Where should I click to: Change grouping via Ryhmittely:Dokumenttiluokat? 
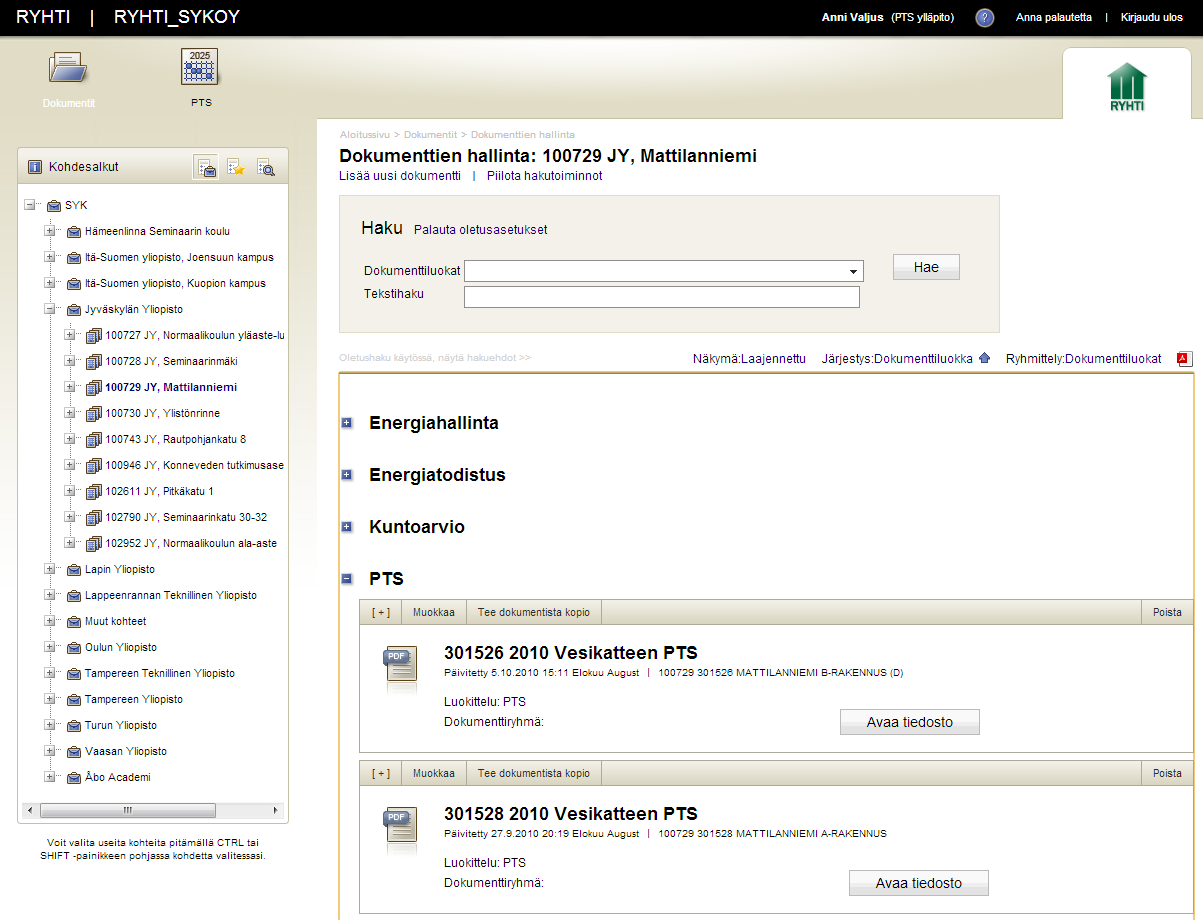[1084, 358]
